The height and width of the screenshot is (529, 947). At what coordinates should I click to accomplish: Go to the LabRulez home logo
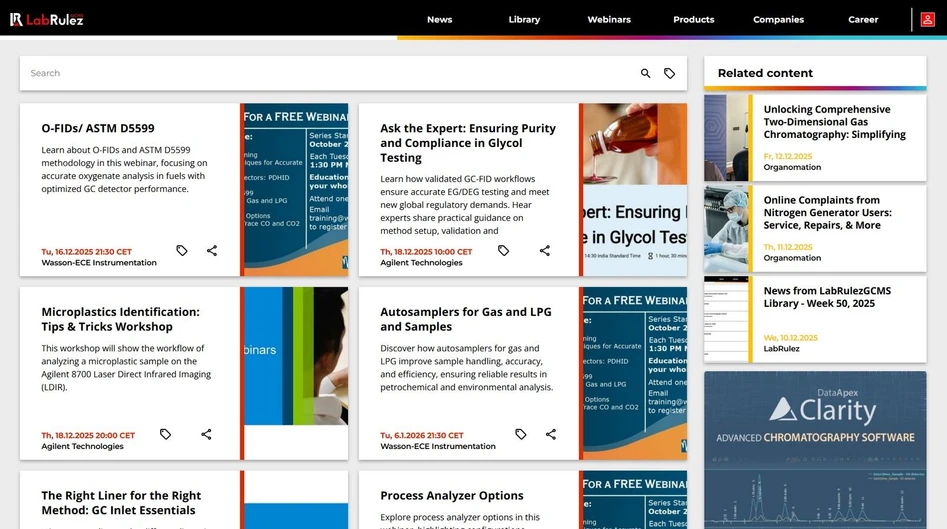45,19
